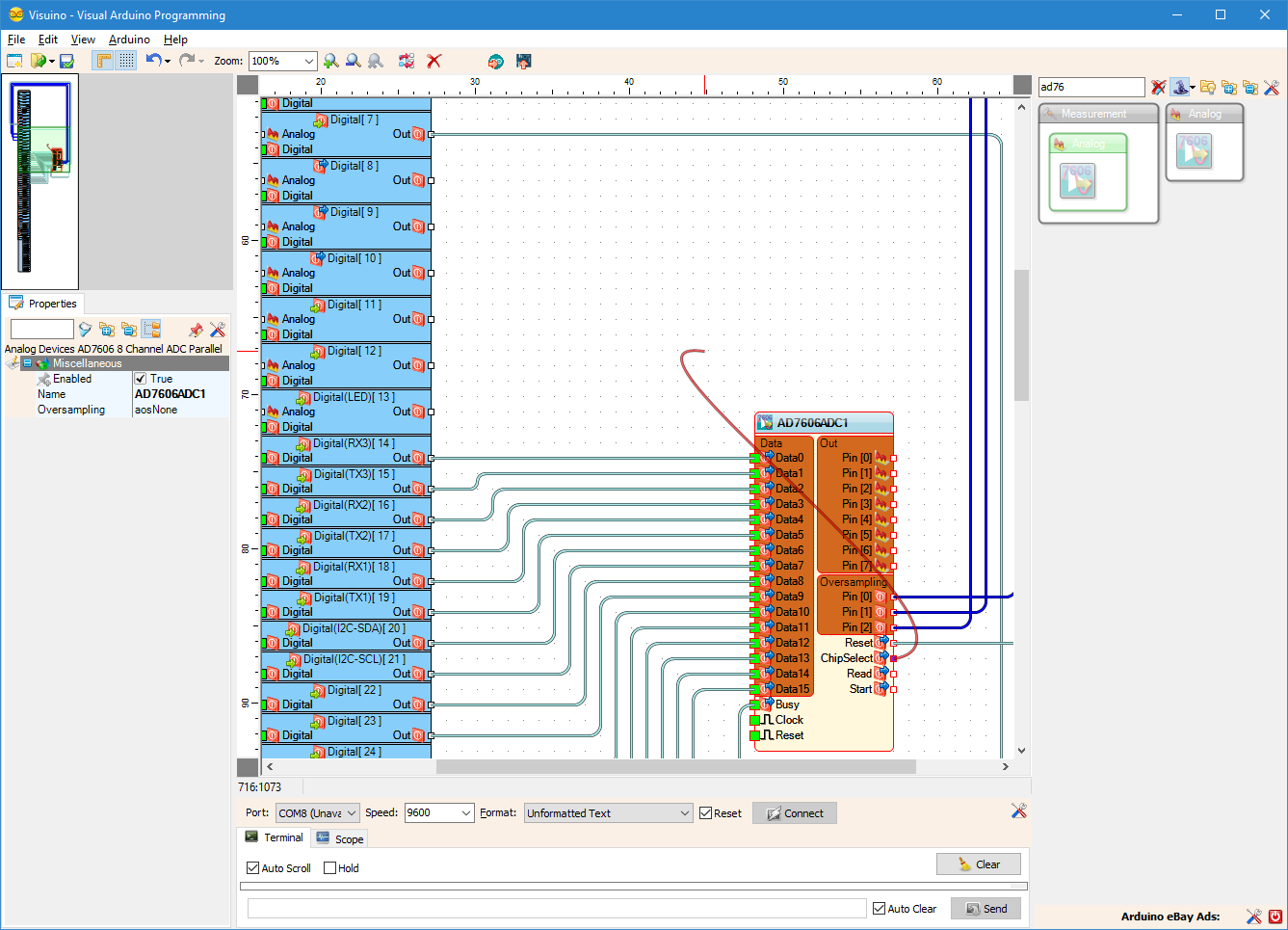1288x930 pixels.
Task: Open the Arduino menu
Action: (x=128, y=40)
